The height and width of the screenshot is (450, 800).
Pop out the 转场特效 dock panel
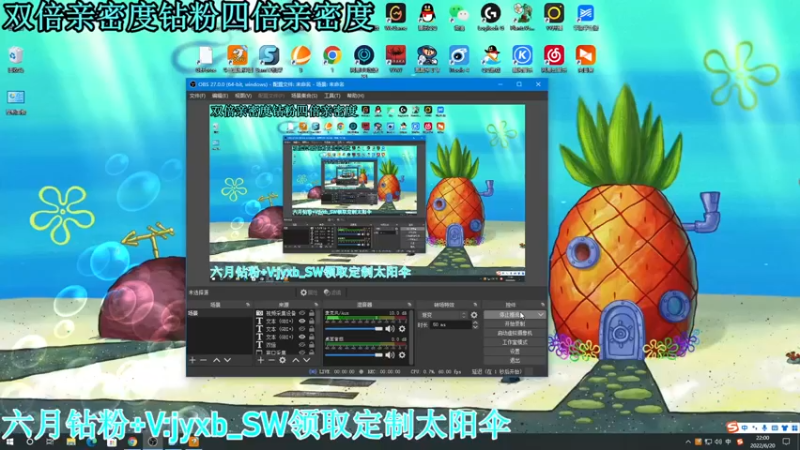[475, 305]
